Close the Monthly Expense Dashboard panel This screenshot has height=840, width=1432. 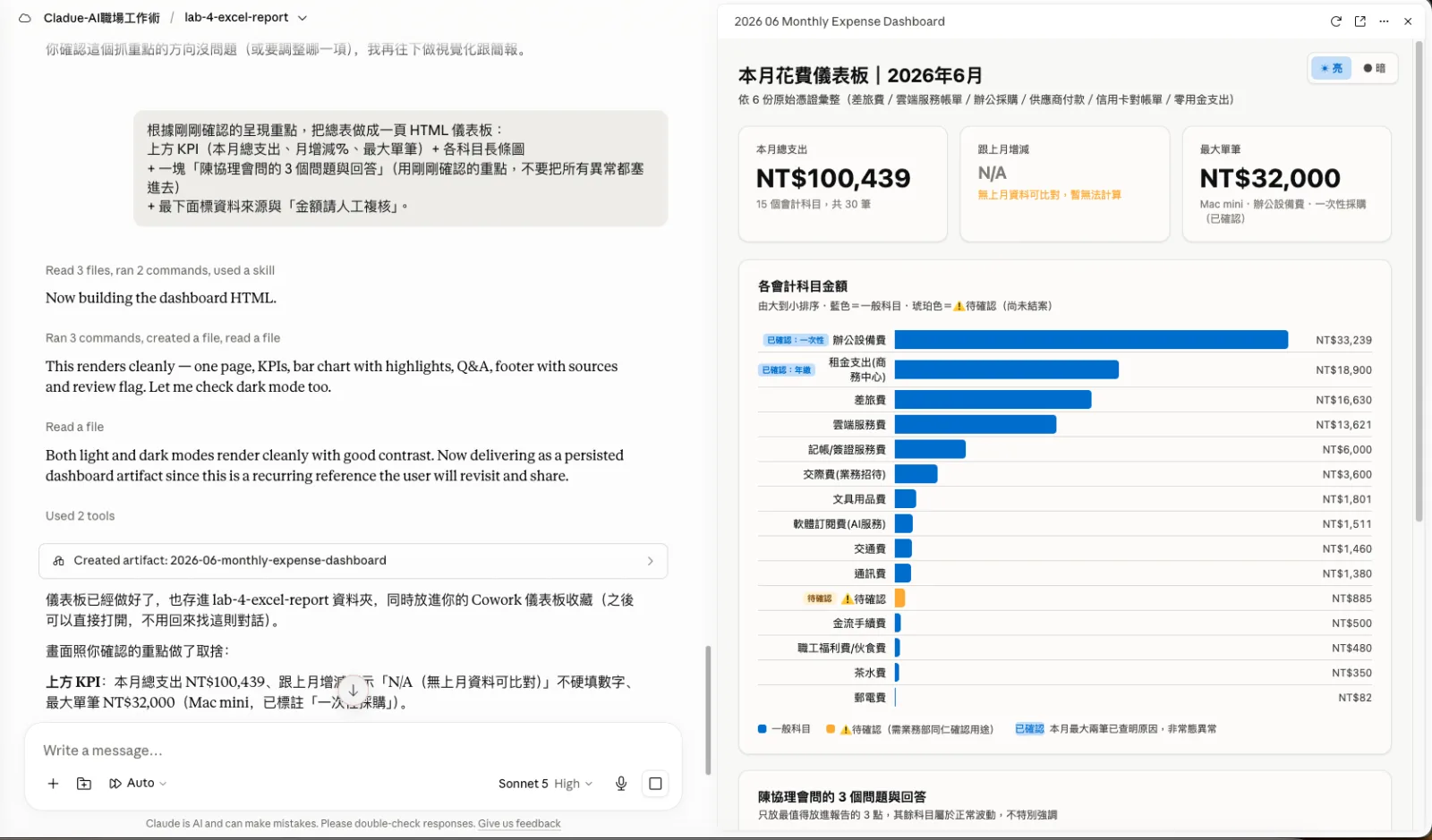pos(1408,21)
